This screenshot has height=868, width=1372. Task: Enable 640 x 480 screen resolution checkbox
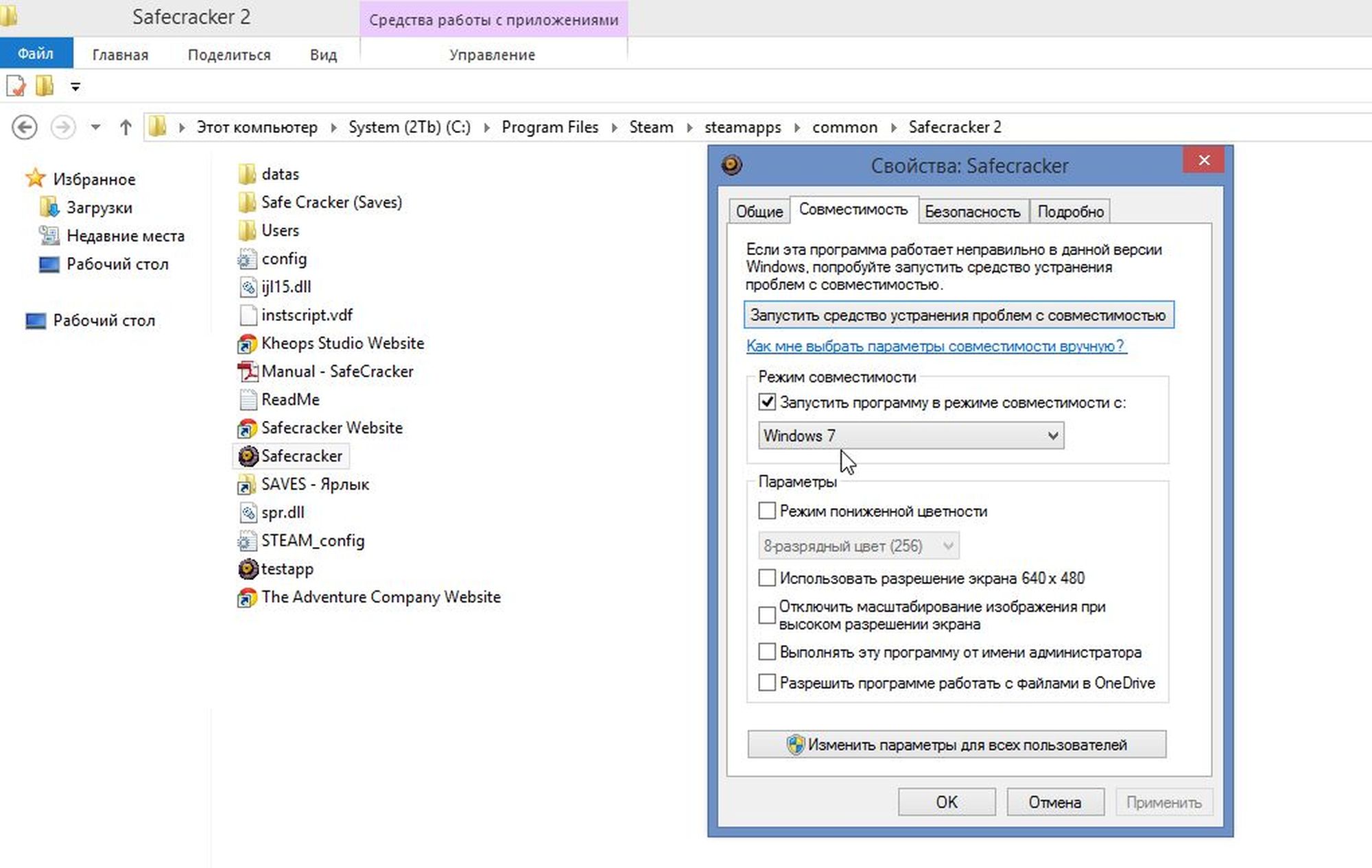[x=767, y=578]
